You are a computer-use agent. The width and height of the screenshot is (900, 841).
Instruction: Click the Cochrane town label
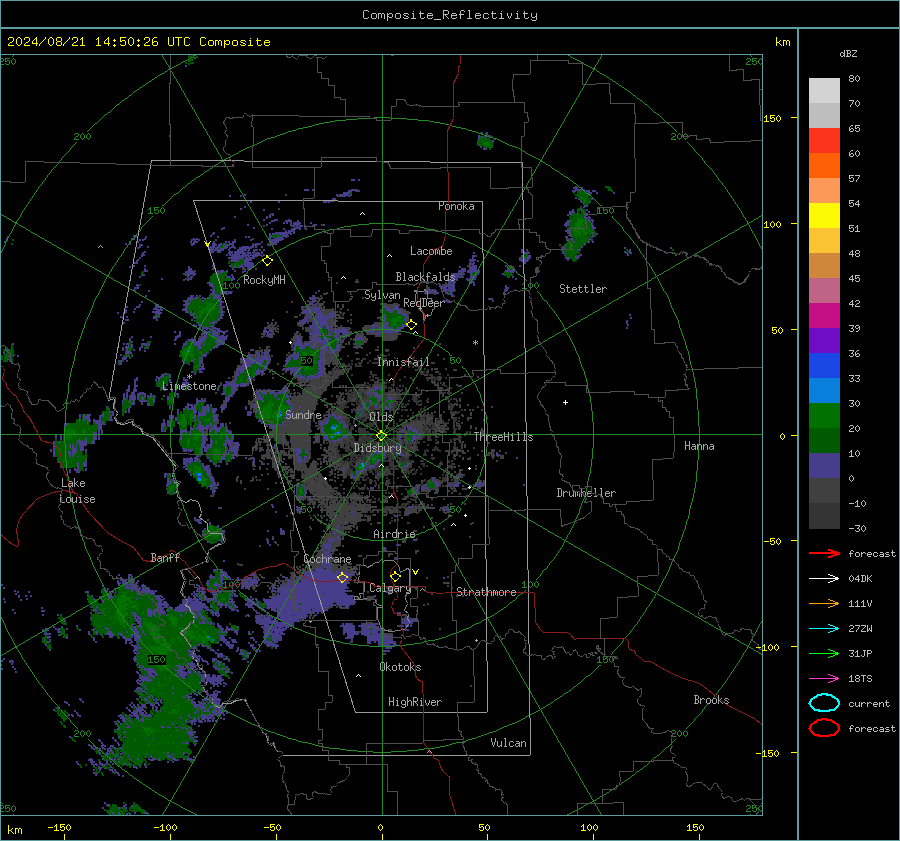coord(327,559)
